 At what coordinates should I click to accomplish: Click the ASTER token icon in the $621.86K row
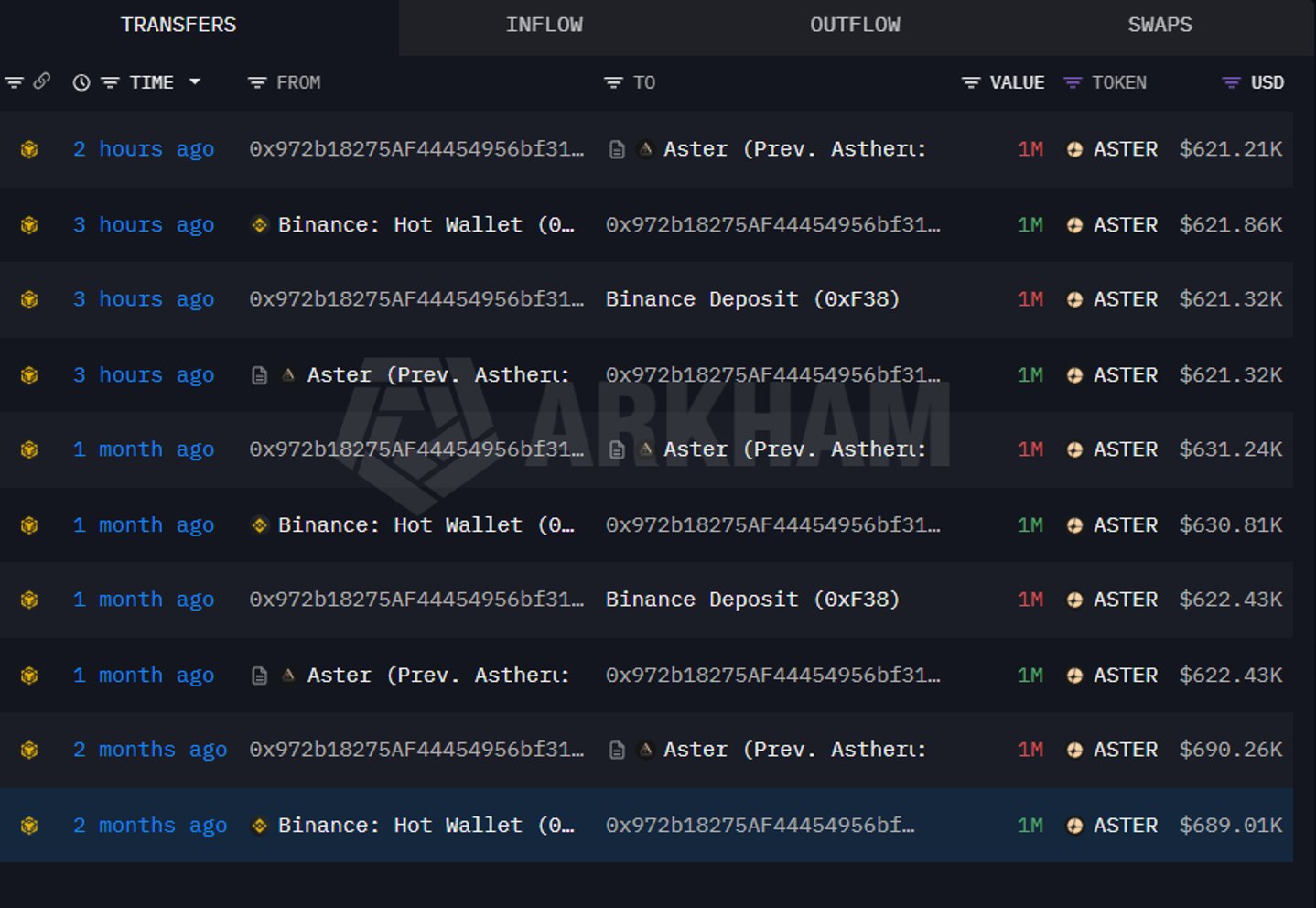click(x=1074, y=224)
